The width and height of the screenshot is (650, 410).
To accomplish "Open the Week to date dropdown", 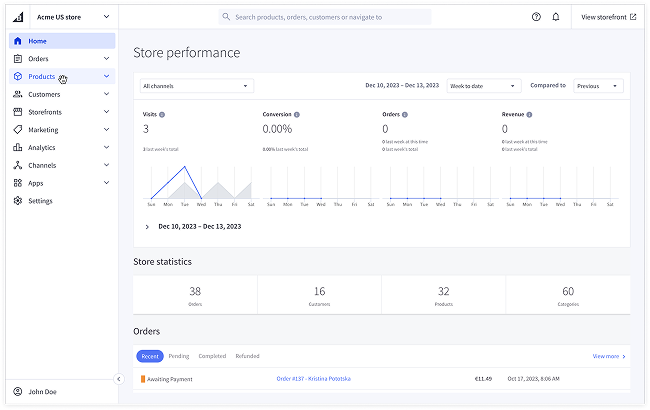I will point(483,86).
